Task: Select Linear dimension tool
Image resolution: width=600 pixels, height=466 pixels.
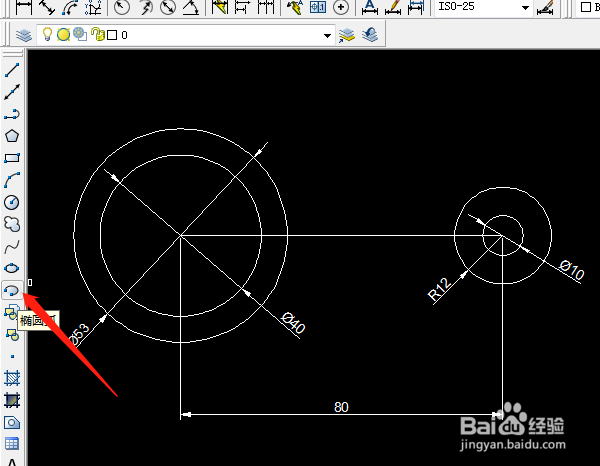Action: [x=24, y=7]
